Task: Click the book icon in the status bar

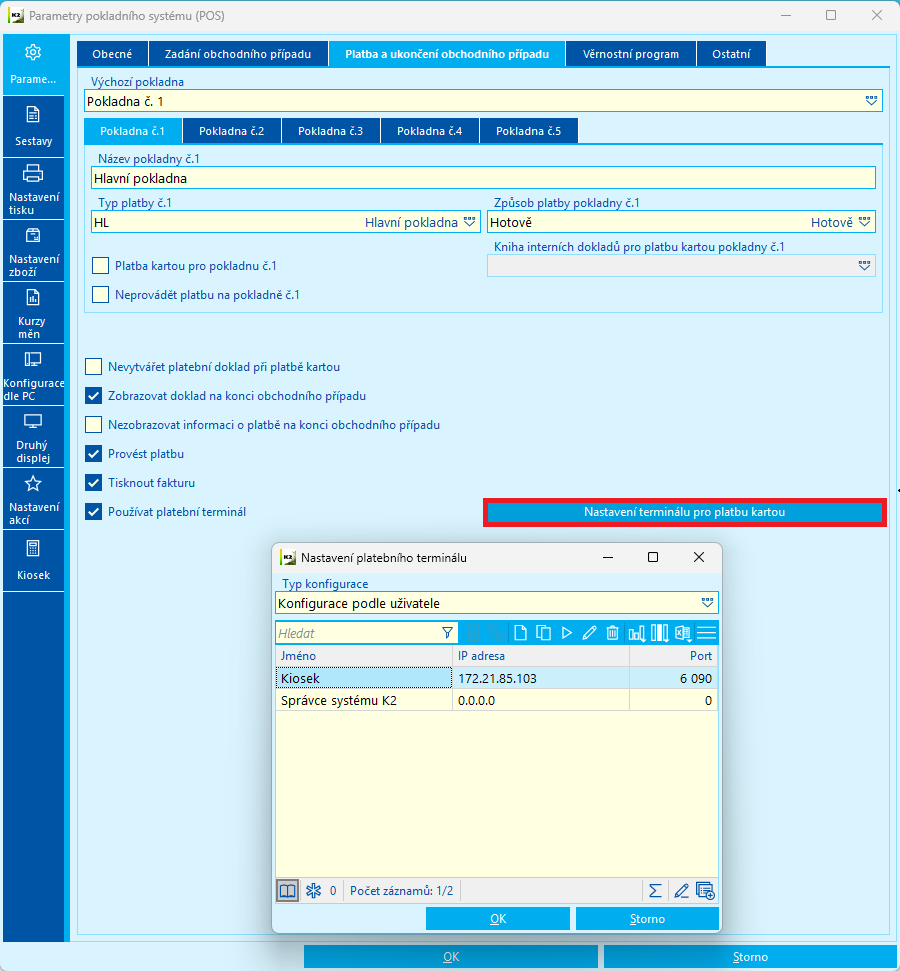Action: pos(287,891)
